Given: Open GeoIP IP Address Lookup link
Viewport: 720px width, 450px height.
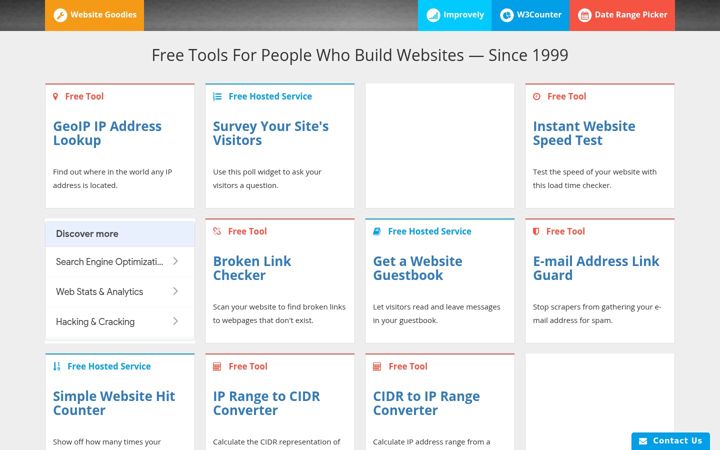Looking at the screenshot, I should tap(107, 133).
